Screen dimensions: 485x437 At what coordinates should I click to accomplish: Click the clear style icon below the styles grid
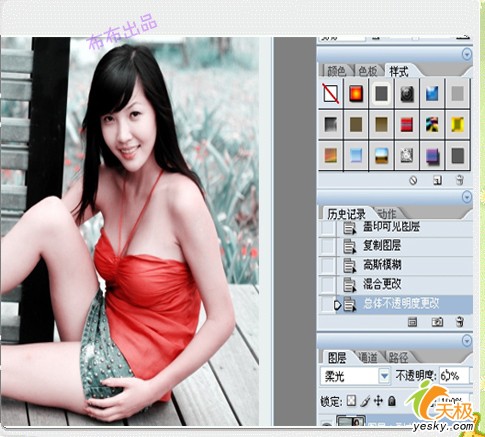[413, 181]
